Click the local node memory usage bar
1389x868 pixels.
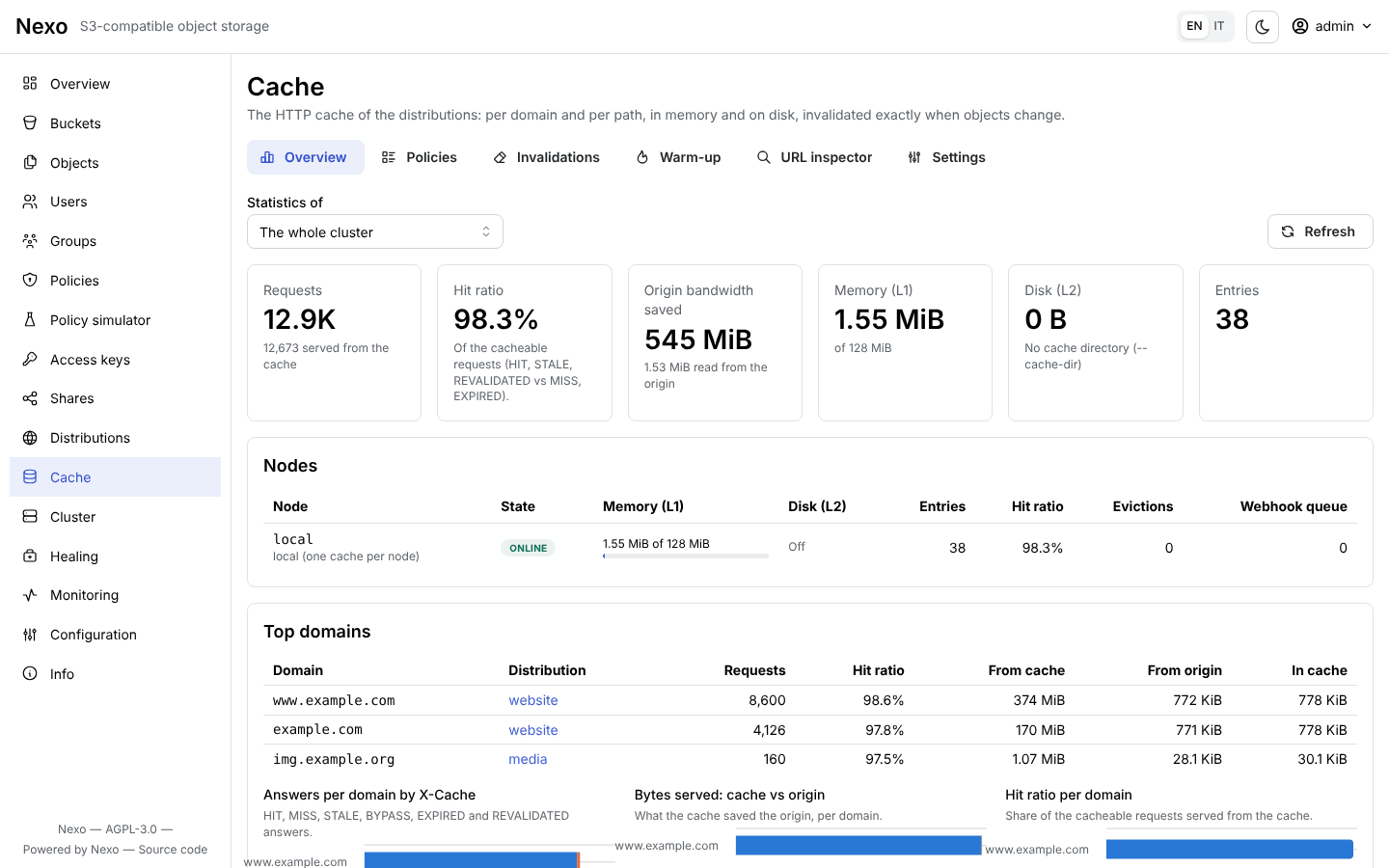(x=686, y=556)
